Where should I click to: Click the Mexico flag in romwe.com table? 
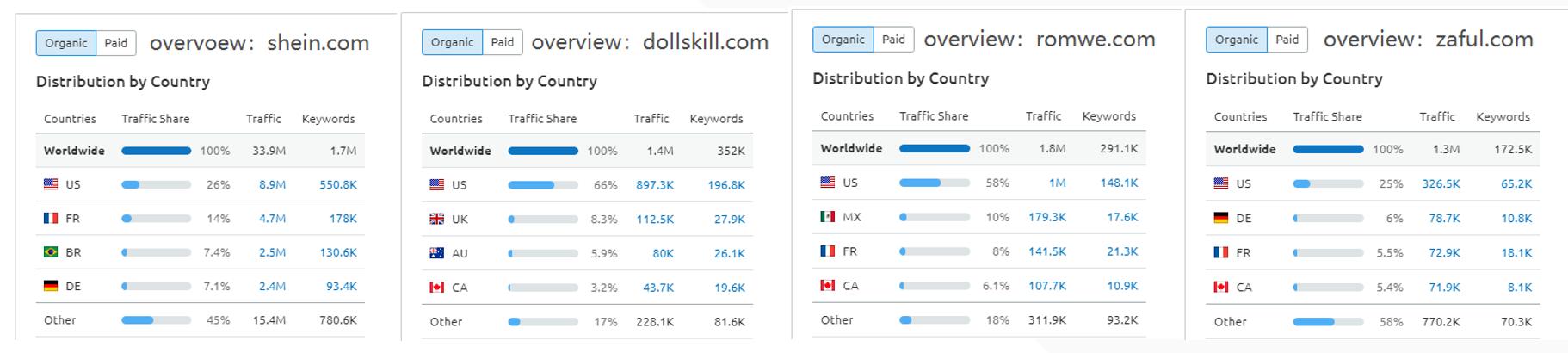[x=828, y=217]
